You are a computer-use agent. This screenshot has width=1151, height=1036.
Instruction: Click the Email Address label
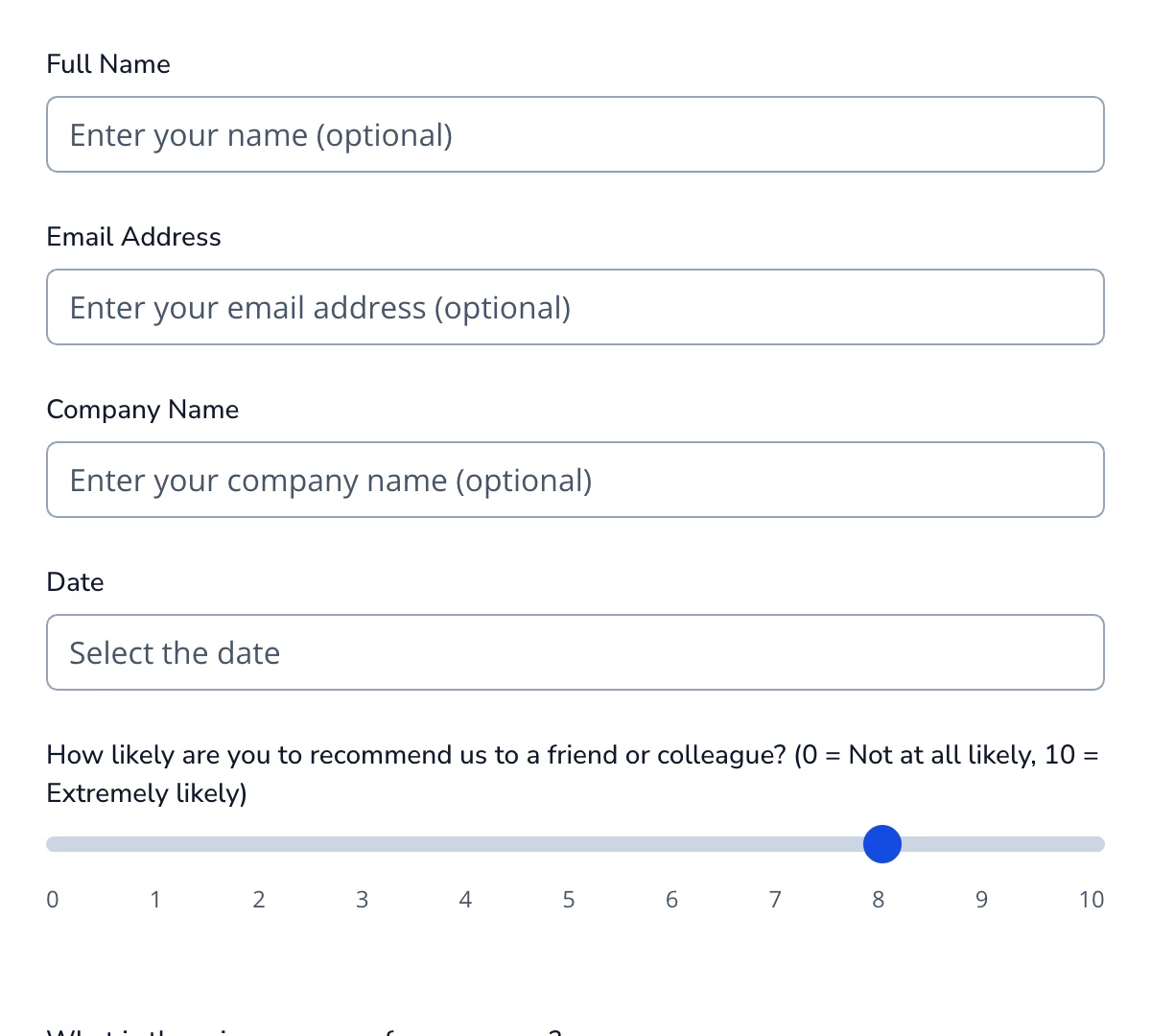tap(133, 236)
